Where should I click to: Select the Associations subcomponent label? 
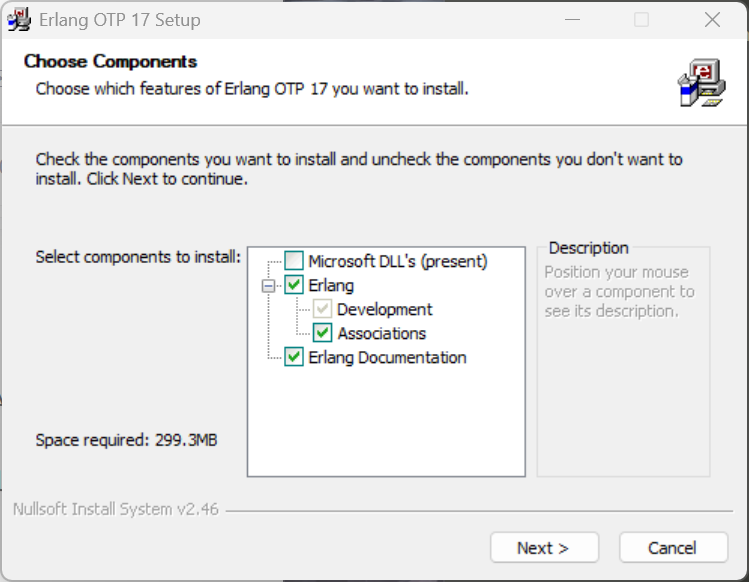pyautogui.click(x=382, y=333)
